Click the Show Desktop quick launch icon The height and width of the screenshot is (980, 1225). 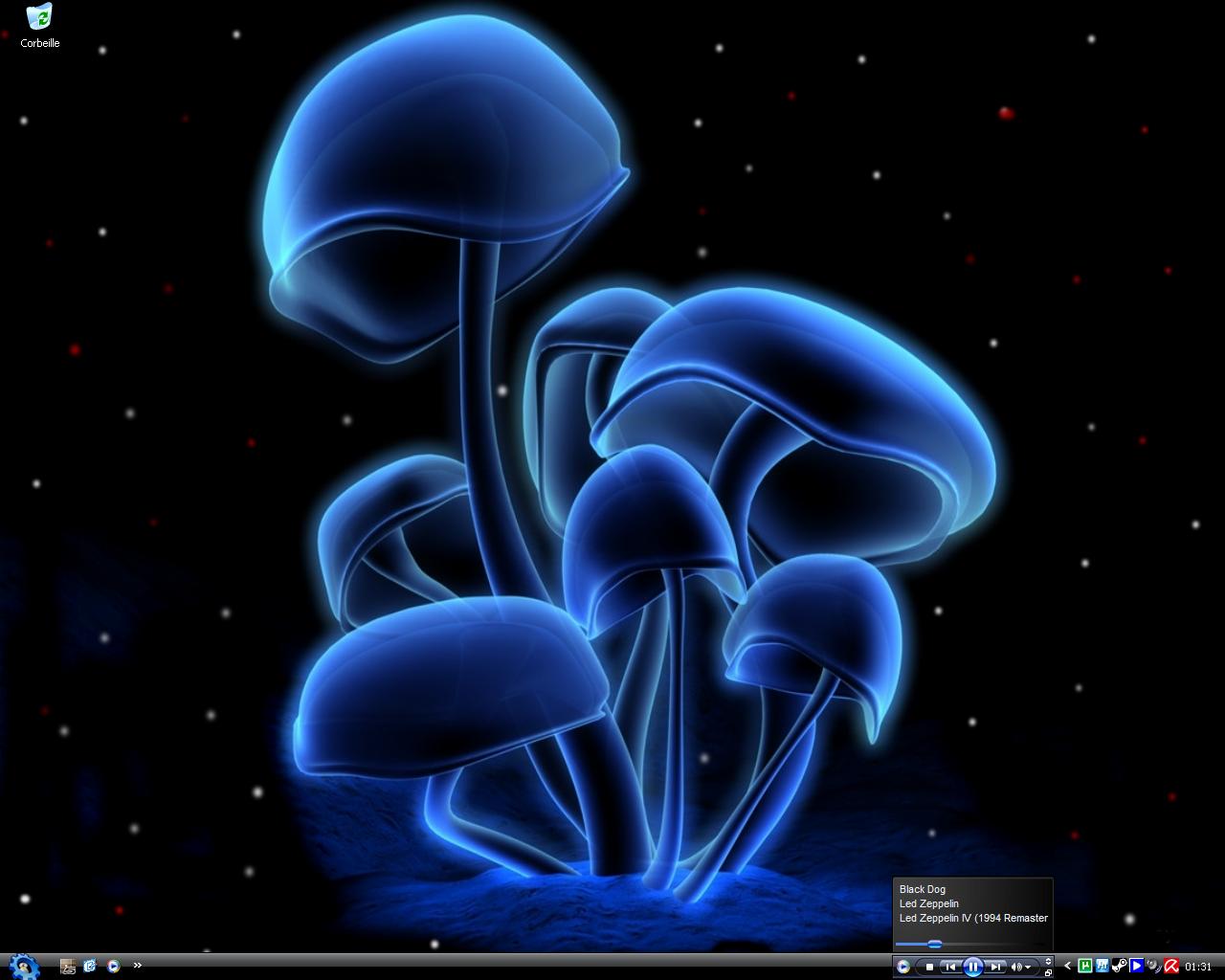[67, 967]
